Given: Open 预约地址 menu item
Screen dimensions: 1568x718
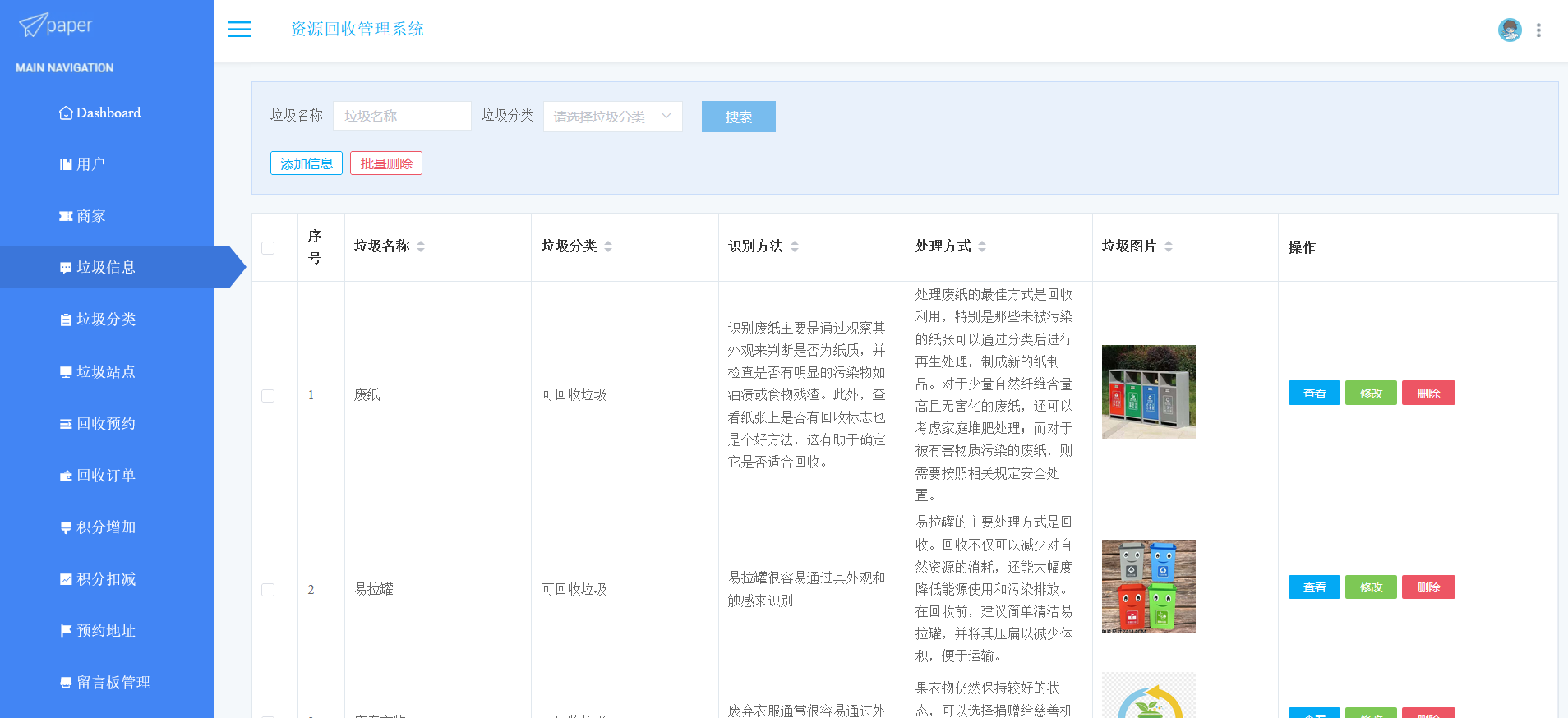Looking at the screenshot, I should tap(106, 631).
